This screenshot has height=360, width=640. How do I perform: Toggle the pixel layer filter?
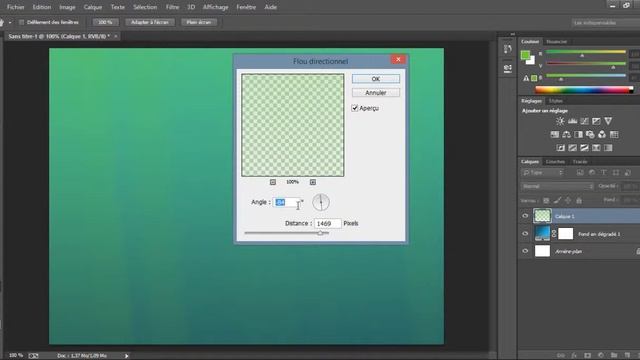pyautogui.click(x=580, y=173)
